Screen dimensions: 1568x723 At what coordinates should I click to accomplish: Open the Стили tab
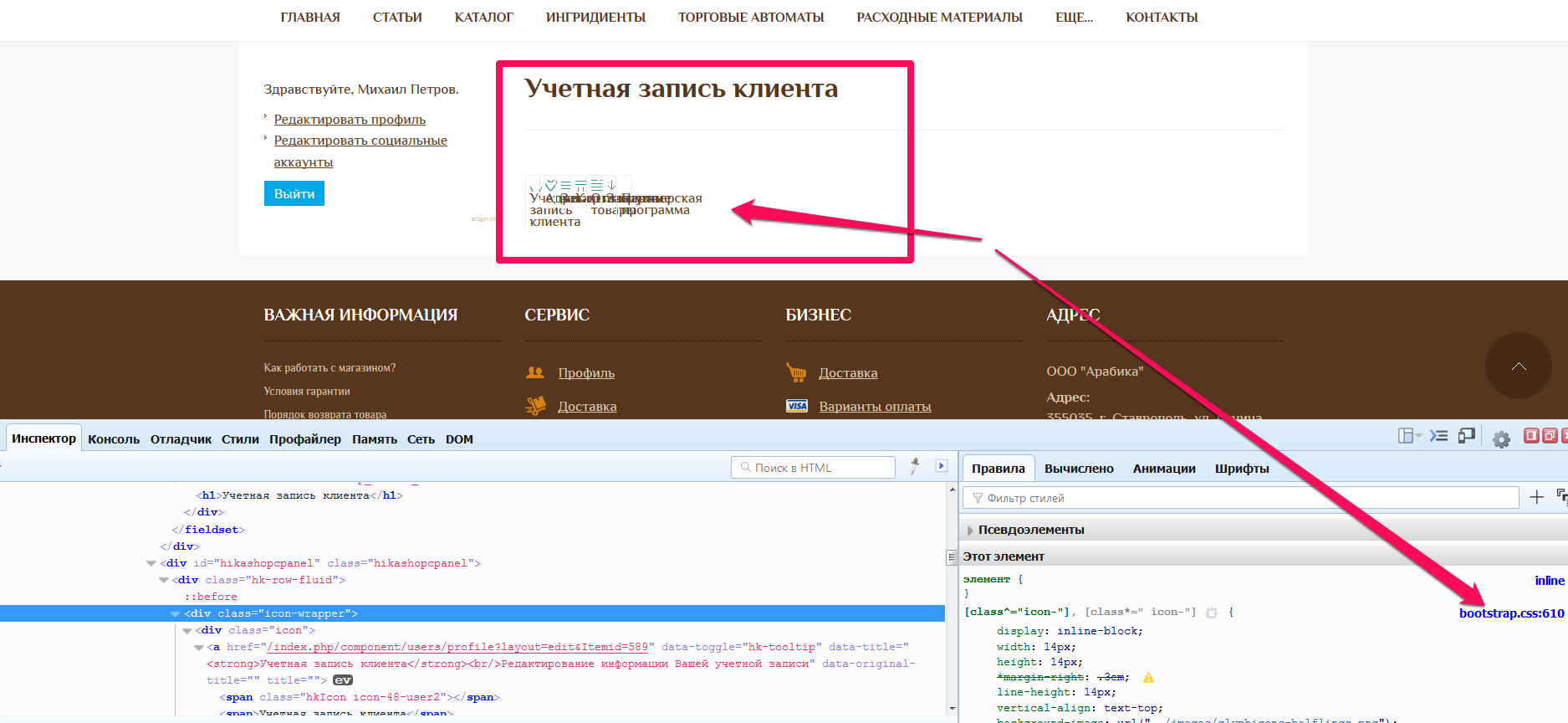[240, 439]
